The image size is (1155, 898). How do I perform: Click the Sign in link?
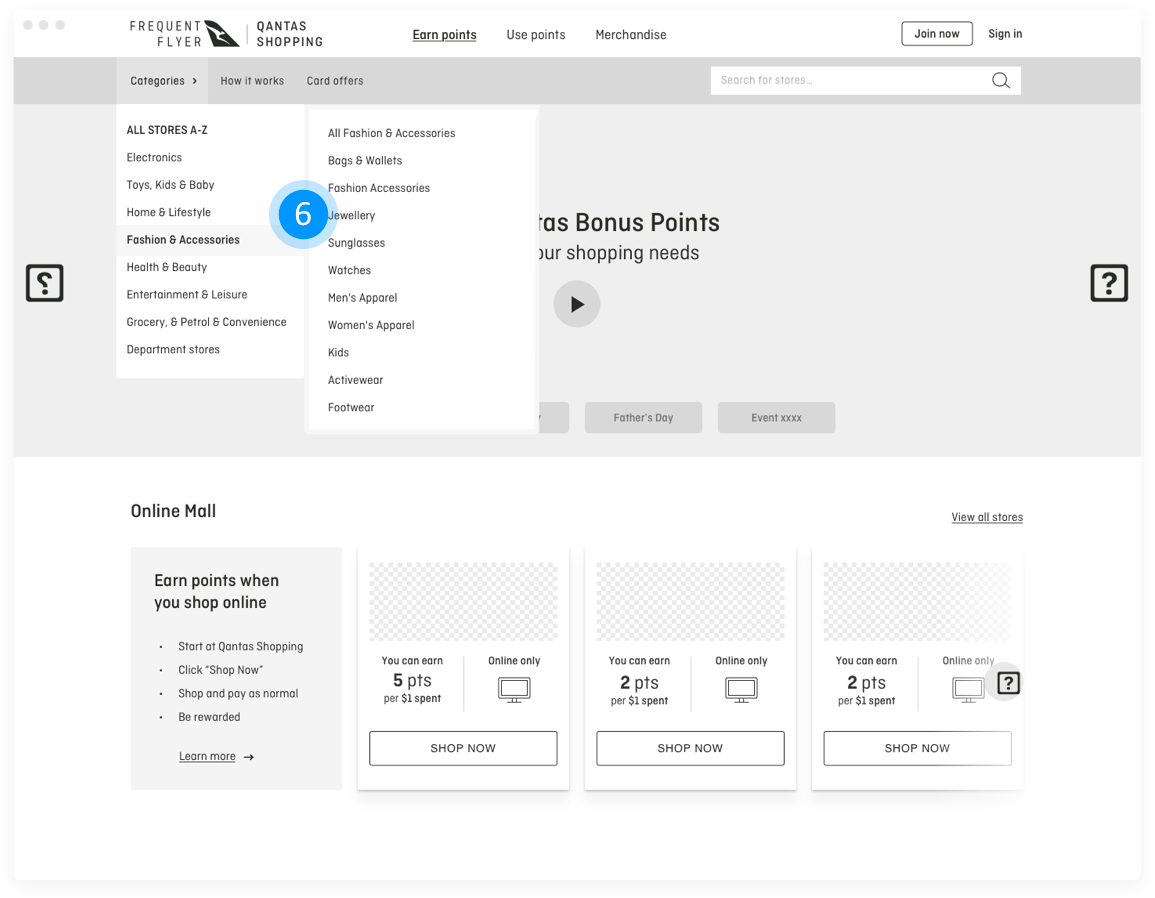(1005, 34)
